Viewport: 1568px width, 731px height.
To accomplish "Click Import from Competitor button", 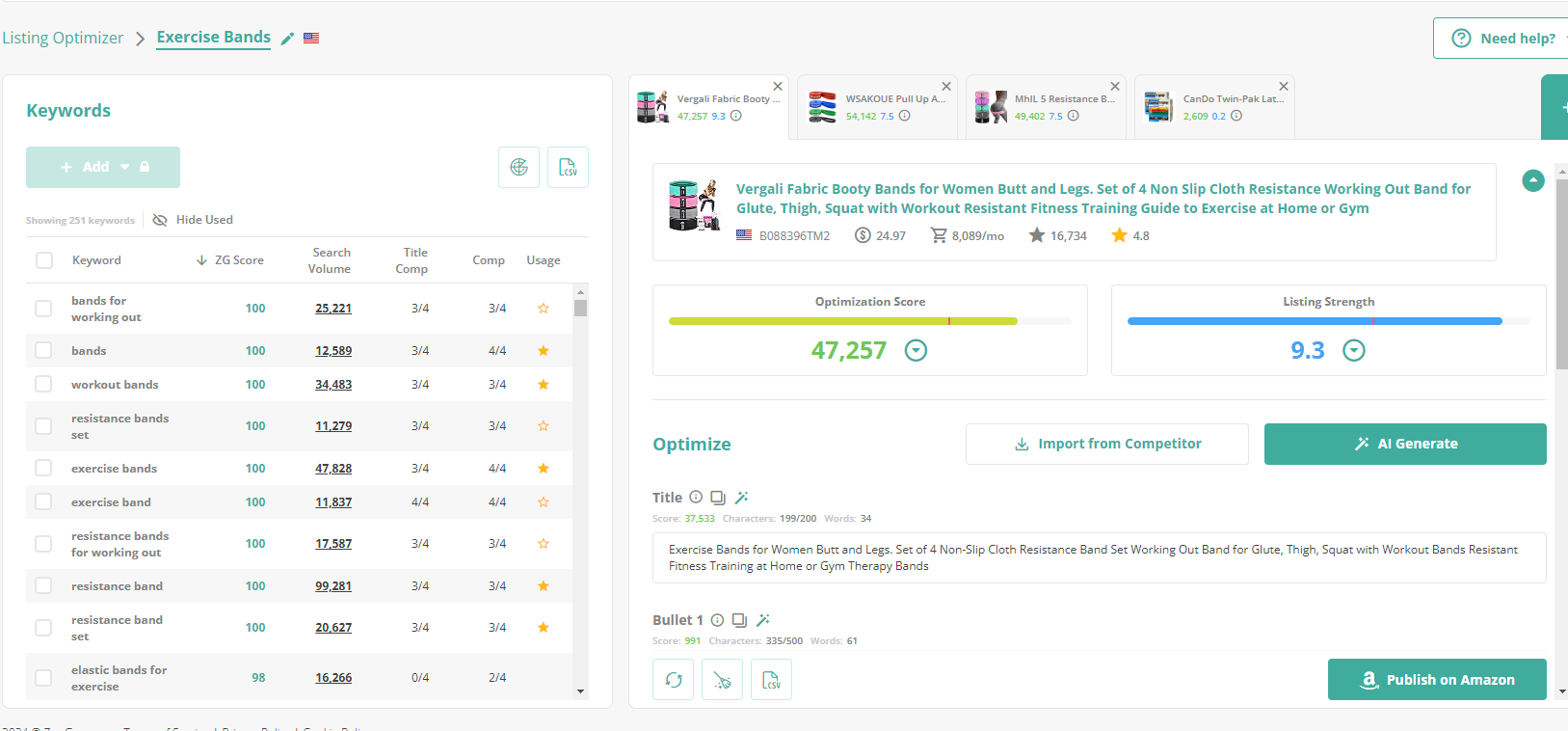I will click(x=1107, y=444).
